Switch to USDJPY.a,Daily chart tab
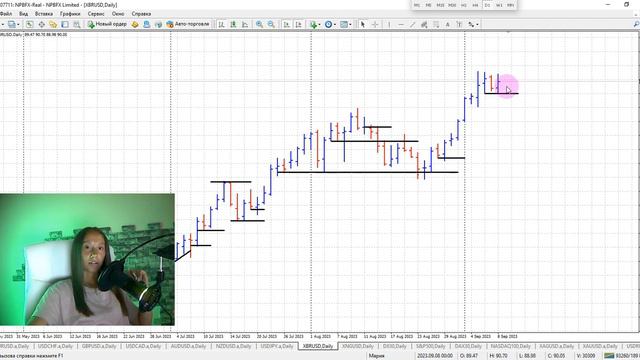This screenshot has width=640, height=360. [277, 346]
